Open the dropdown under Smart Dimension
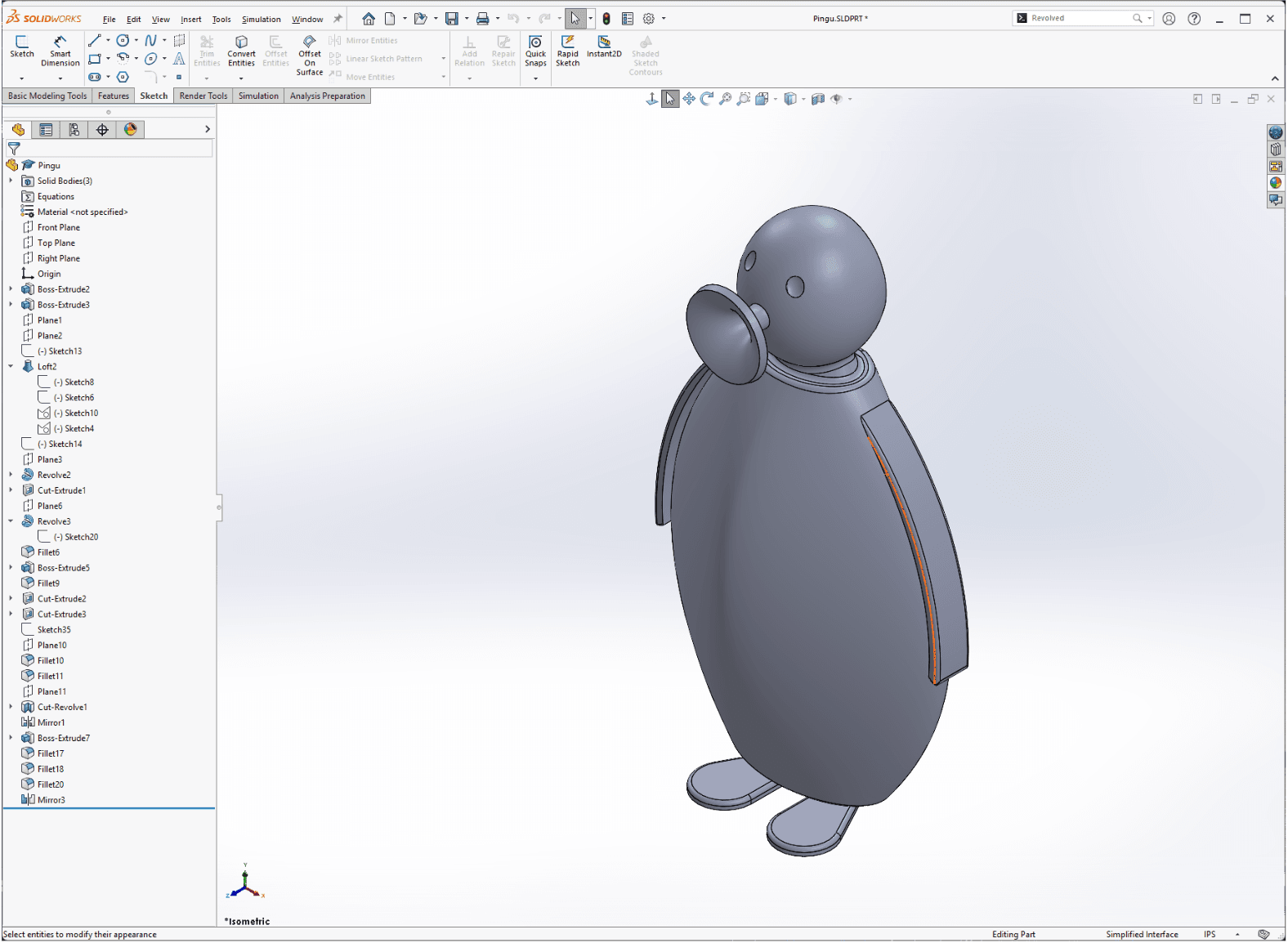The width and height of the screenshot is (1288, 943). (60, 78)
